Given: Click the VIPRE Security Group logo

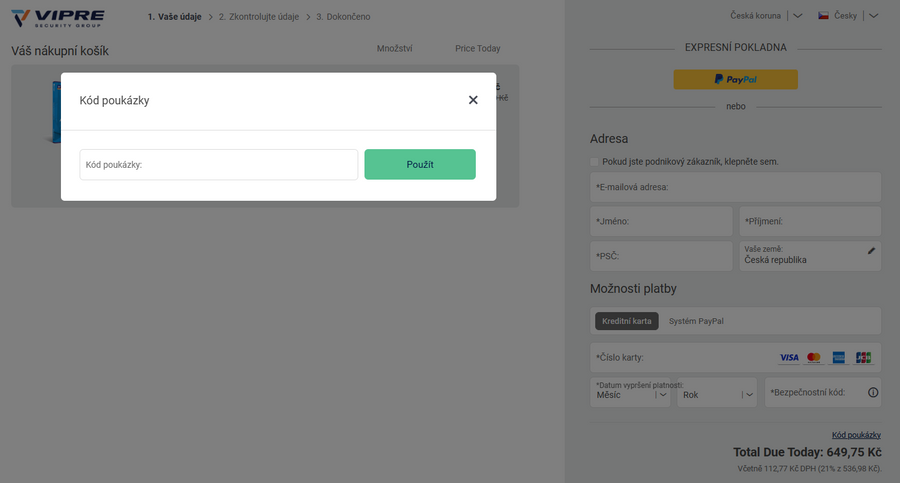Looking at the screenshot, I should [x=62, y=17].
